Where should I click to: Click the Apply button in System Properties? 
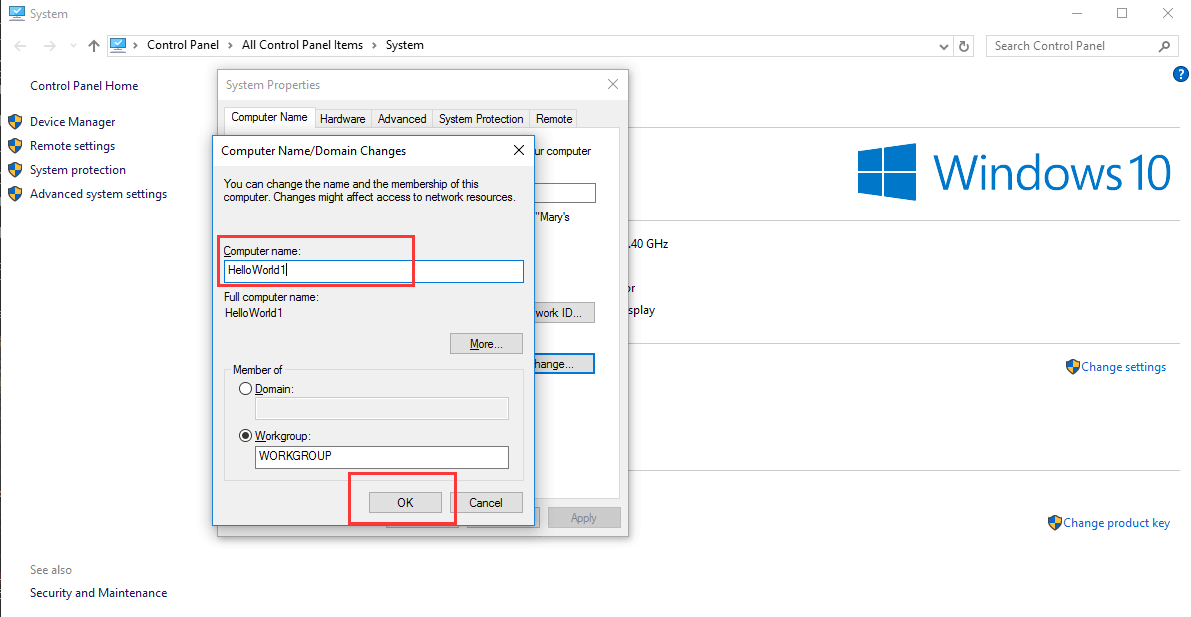pos(584,518)
